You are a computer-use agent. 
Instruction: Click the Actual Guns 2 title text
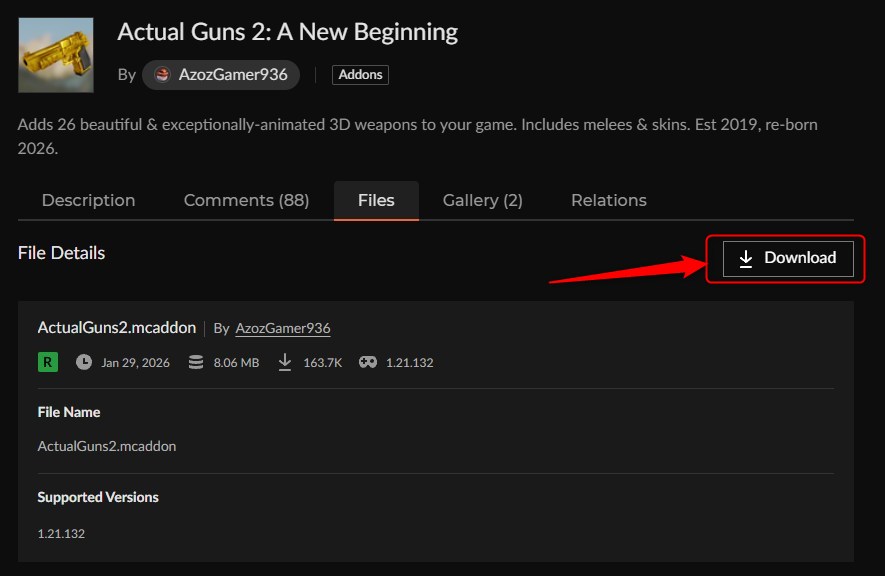pos(287,31)
